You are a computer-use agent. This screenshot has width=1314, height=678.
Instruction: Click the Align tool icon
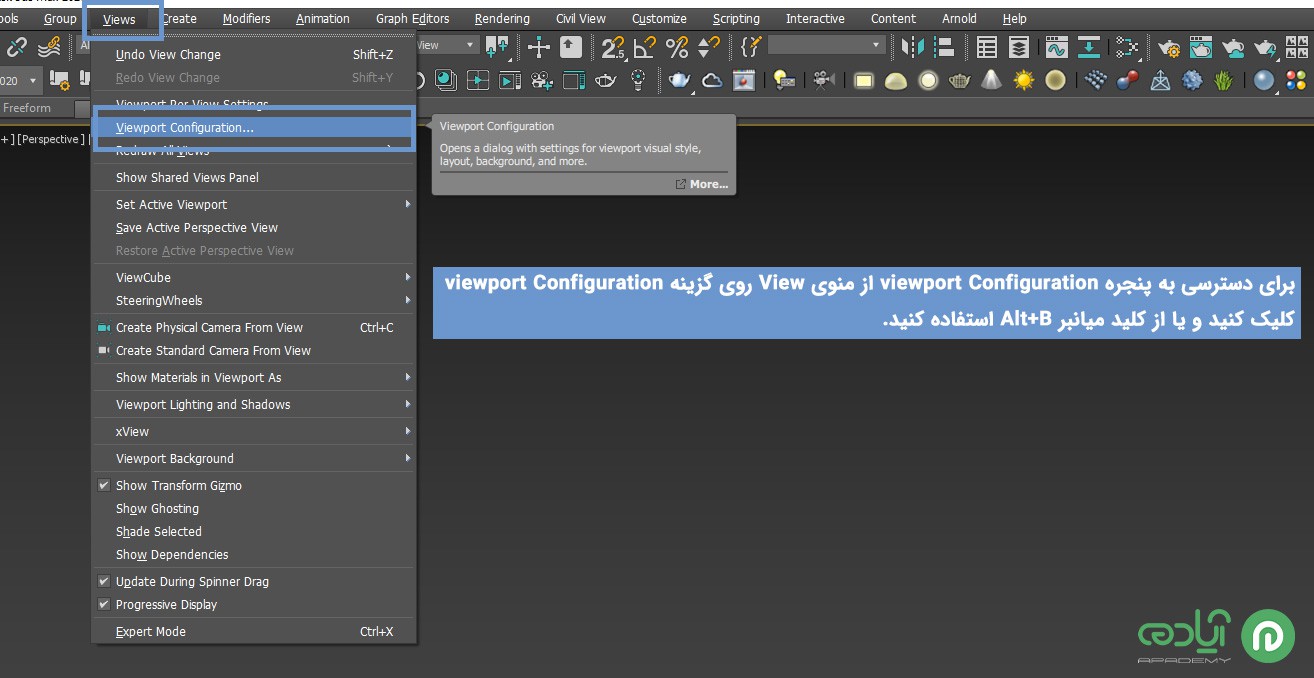pyautogui.click(x=944, y=46)
